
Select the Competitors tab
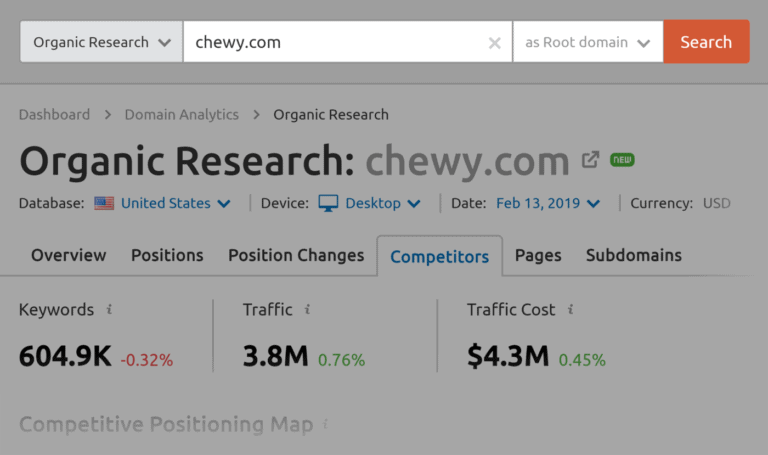click(x=439, y=256)
